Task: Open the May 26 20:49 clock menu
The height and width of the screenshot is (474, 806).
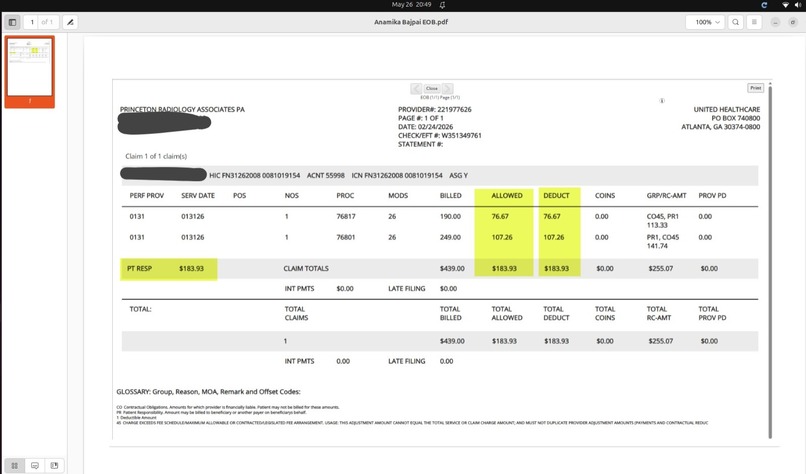Action: tap(411, 5)
